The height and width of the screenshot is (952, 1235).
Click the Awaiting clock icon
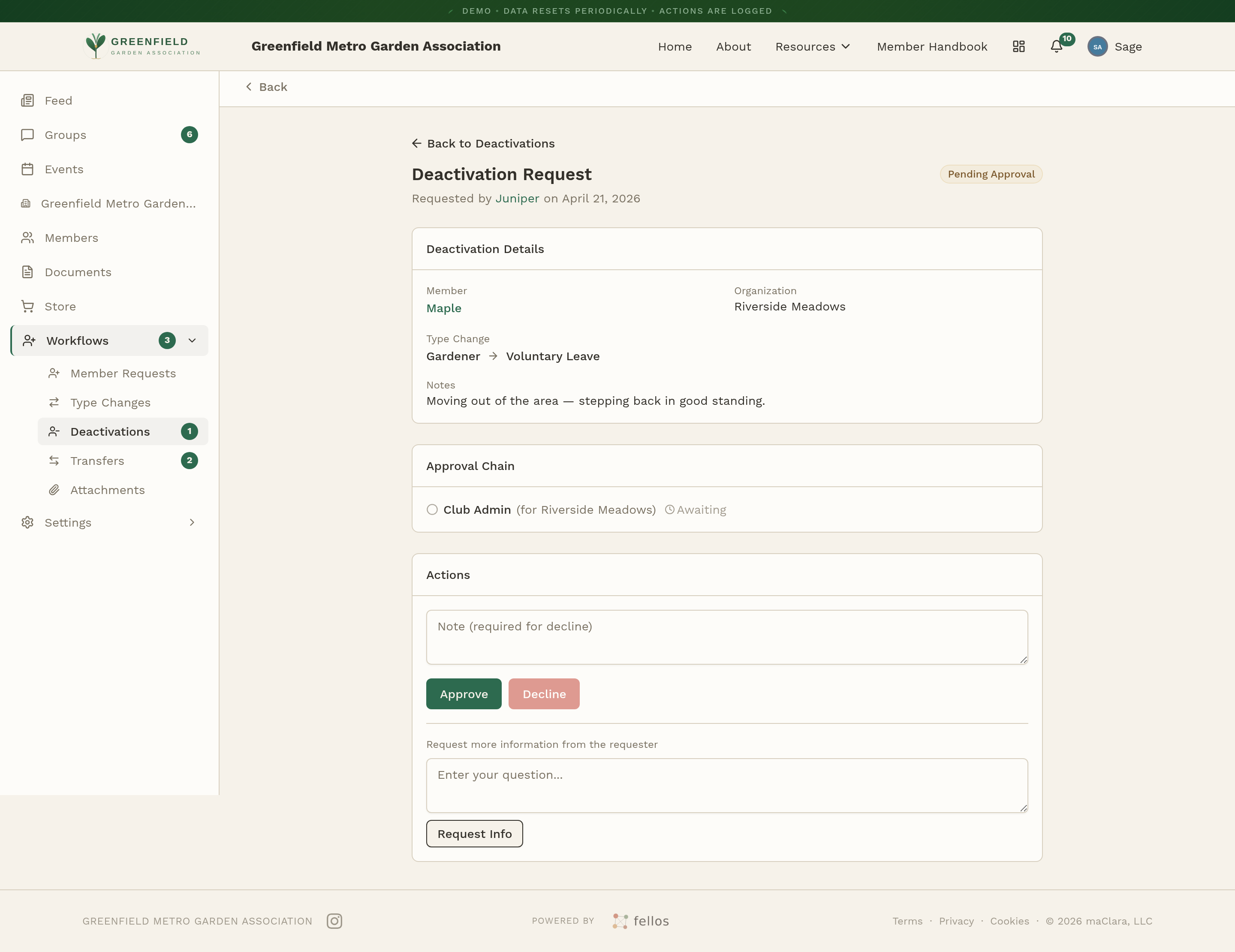click(669, 510)
